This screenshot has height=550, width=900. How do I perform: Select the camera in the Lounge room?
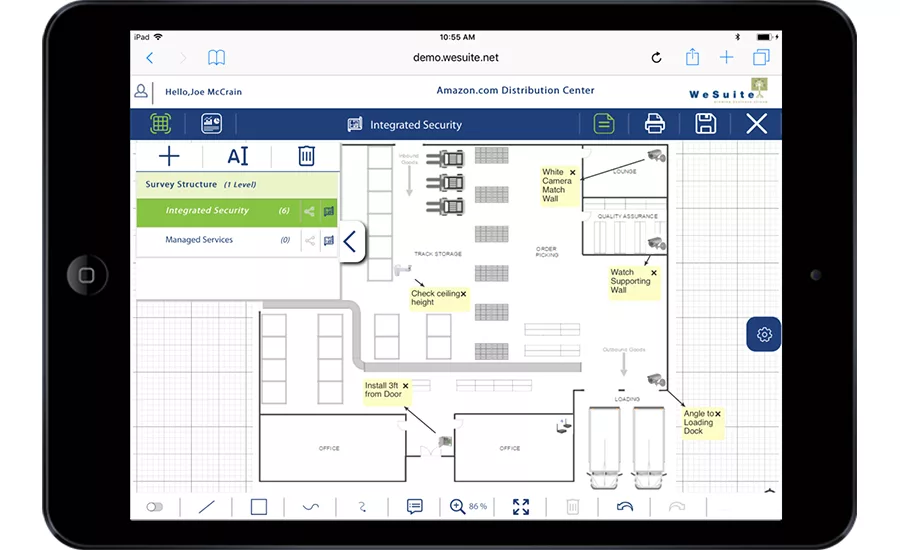(657, 155)
